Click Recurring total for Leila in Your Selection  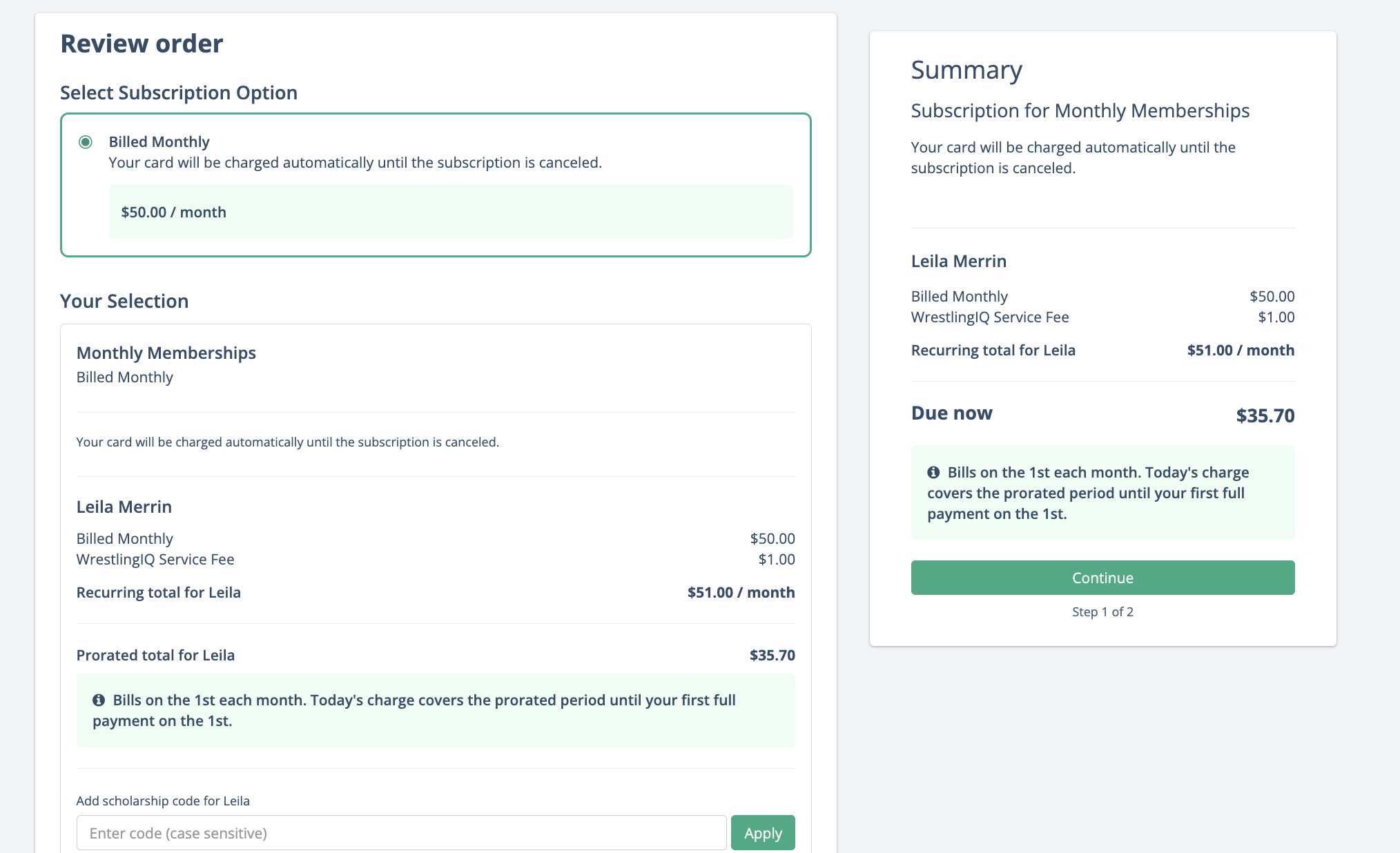159,592
